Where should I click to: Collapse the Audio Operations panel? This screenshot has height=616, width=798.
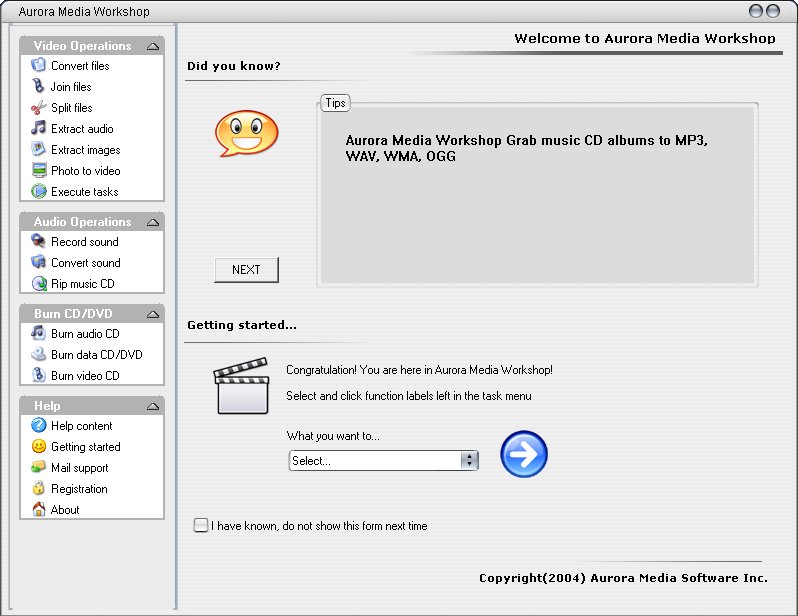[153, 222]
